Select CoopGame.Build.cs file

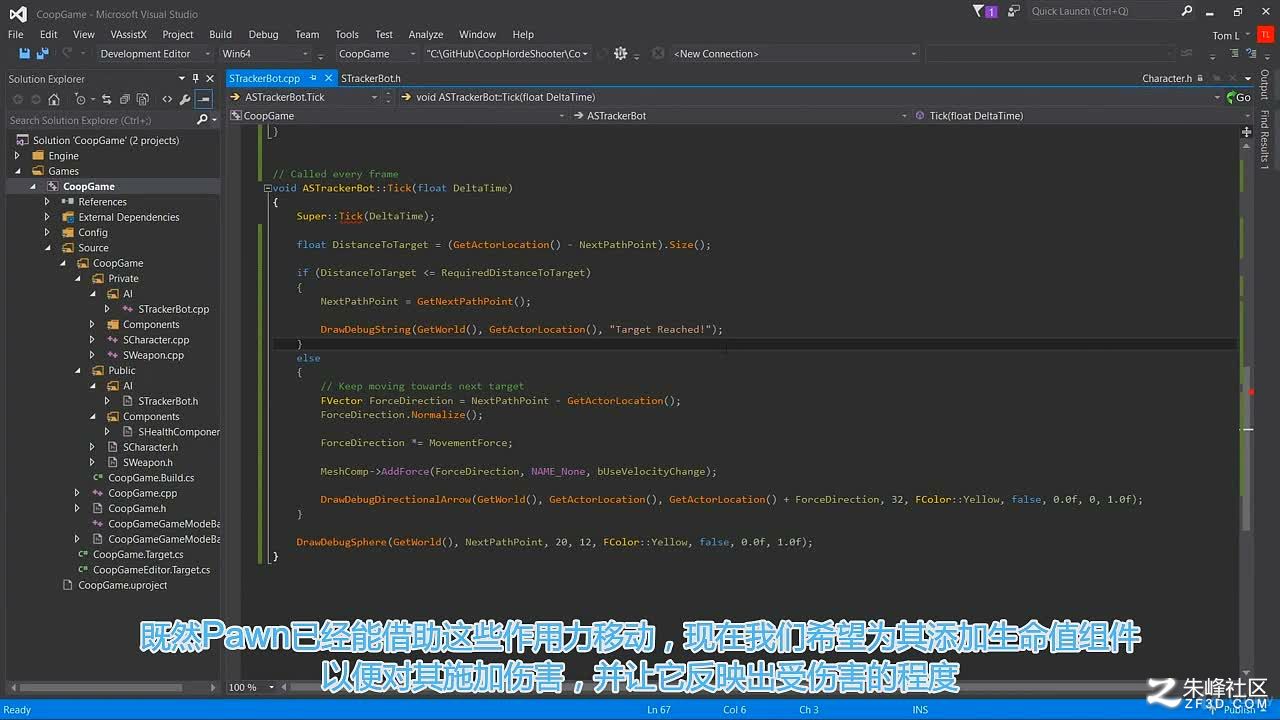point(151,478)
